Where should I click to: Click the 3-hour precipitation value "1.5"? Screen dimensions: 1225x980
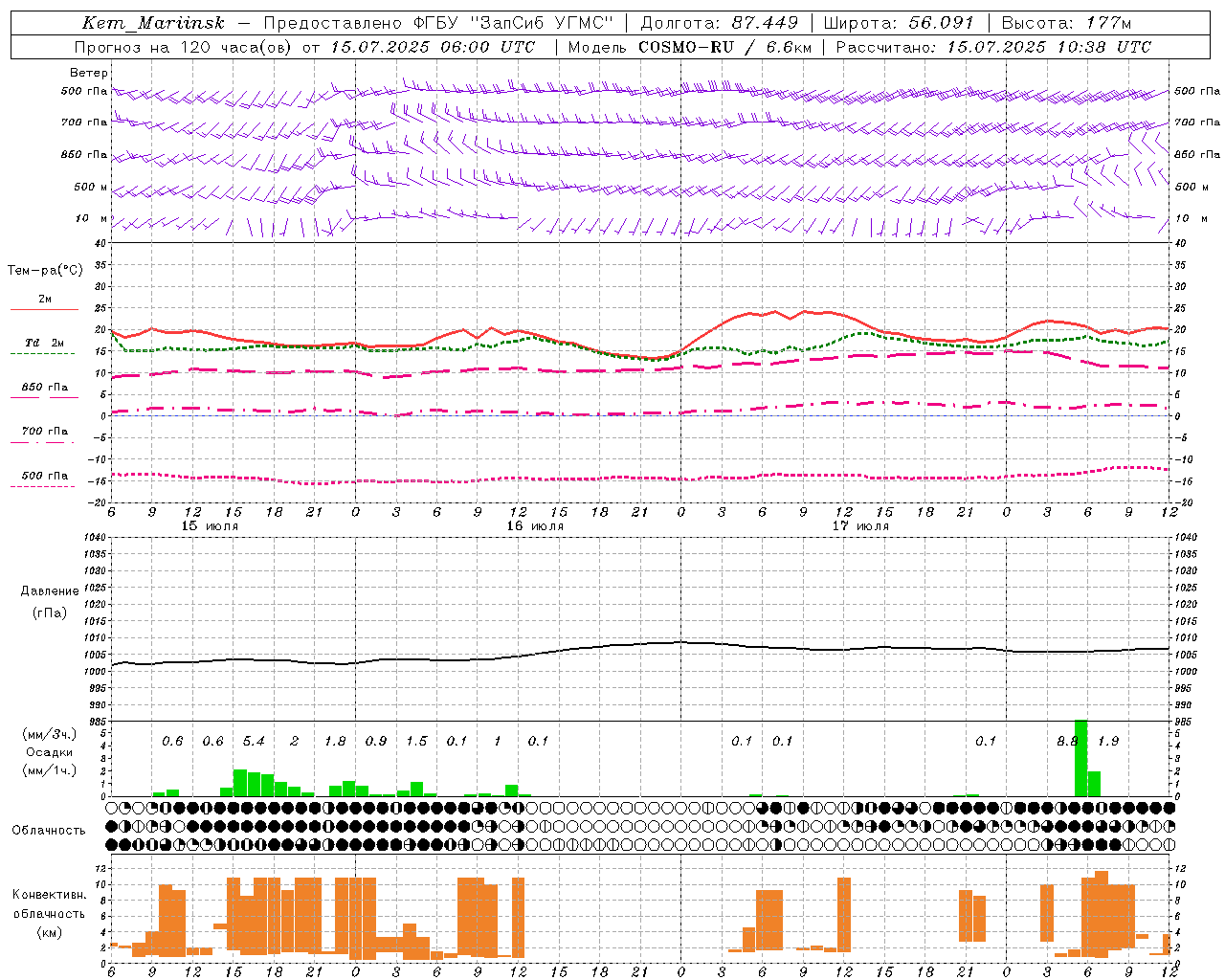pos(416,741)
